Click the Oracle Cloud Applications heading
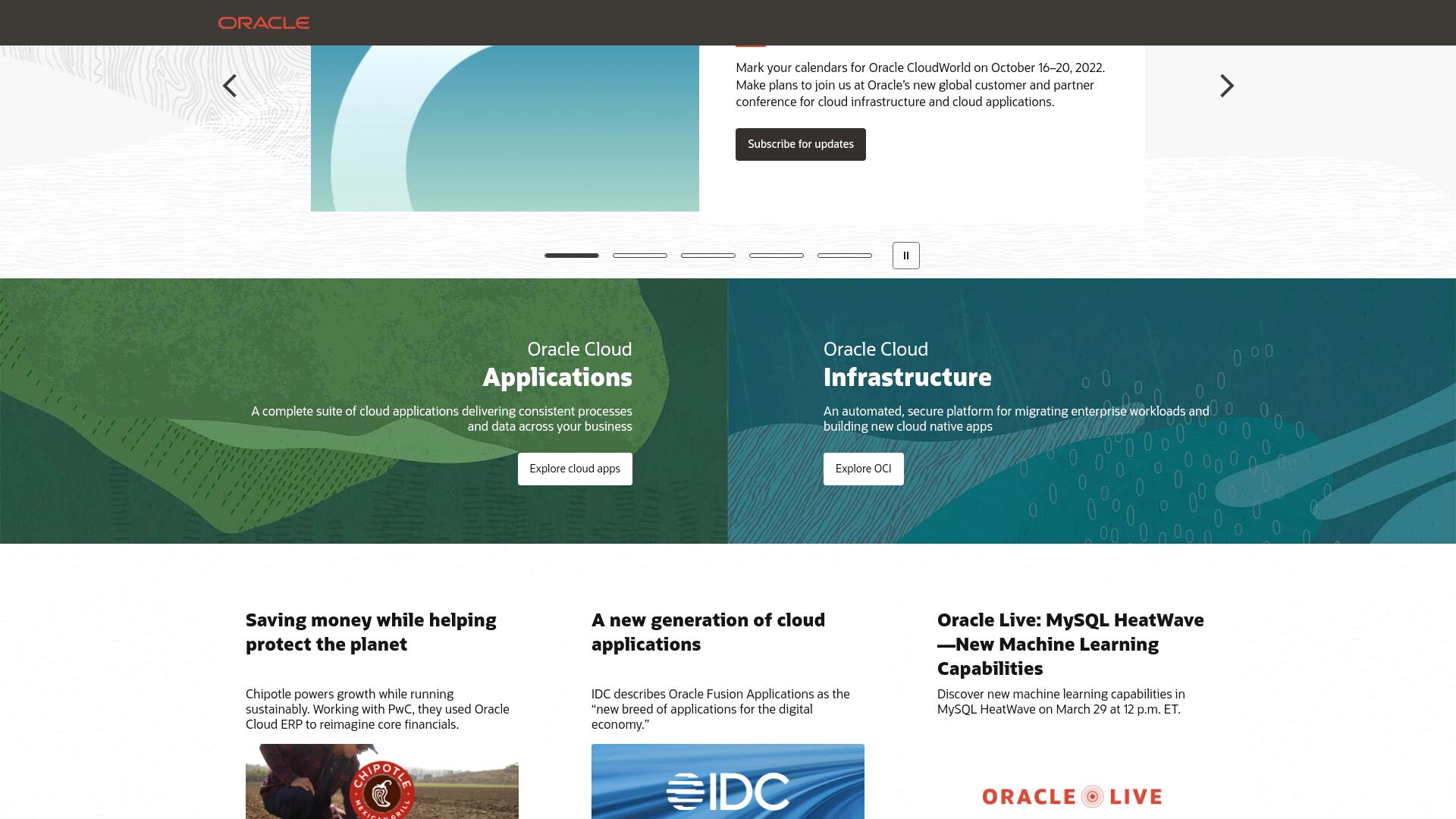The height and width of the screenshot is (819, 1456). click(557, 364)
